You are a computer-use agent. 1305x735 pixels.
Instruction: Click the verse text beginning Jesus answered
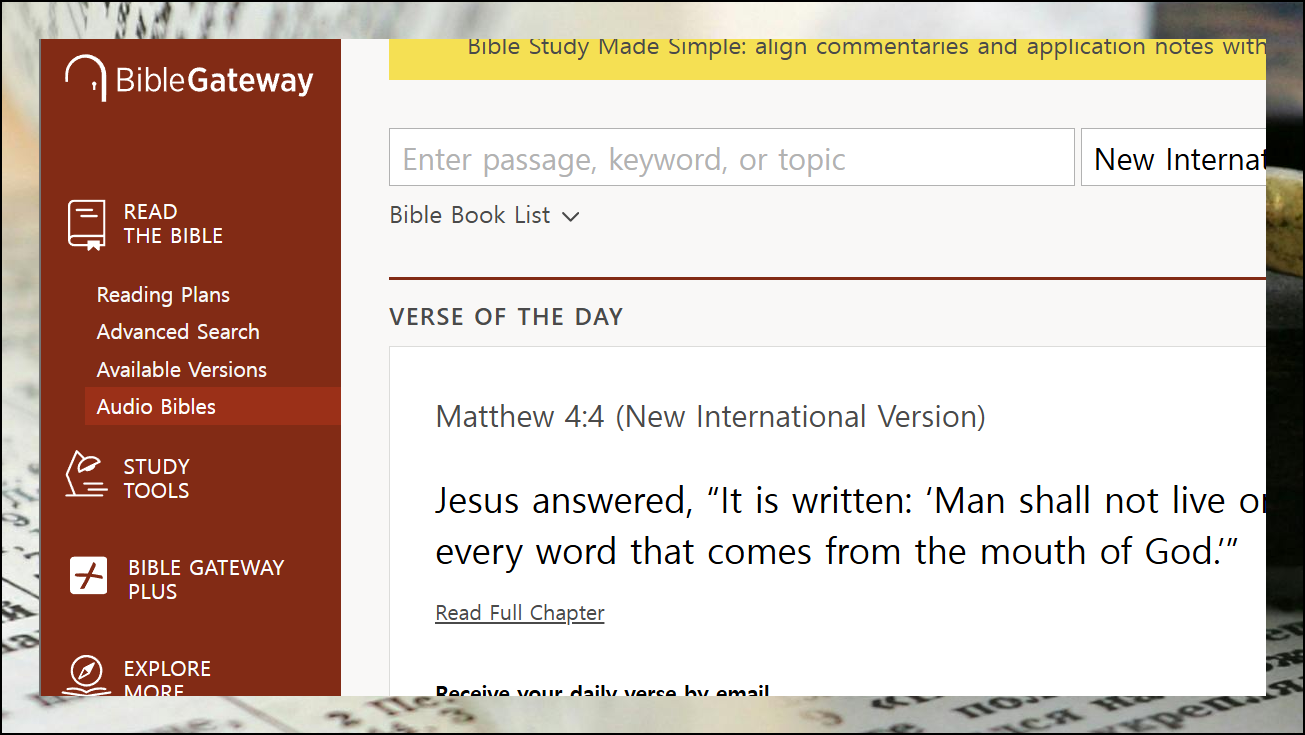pos(850,526)
